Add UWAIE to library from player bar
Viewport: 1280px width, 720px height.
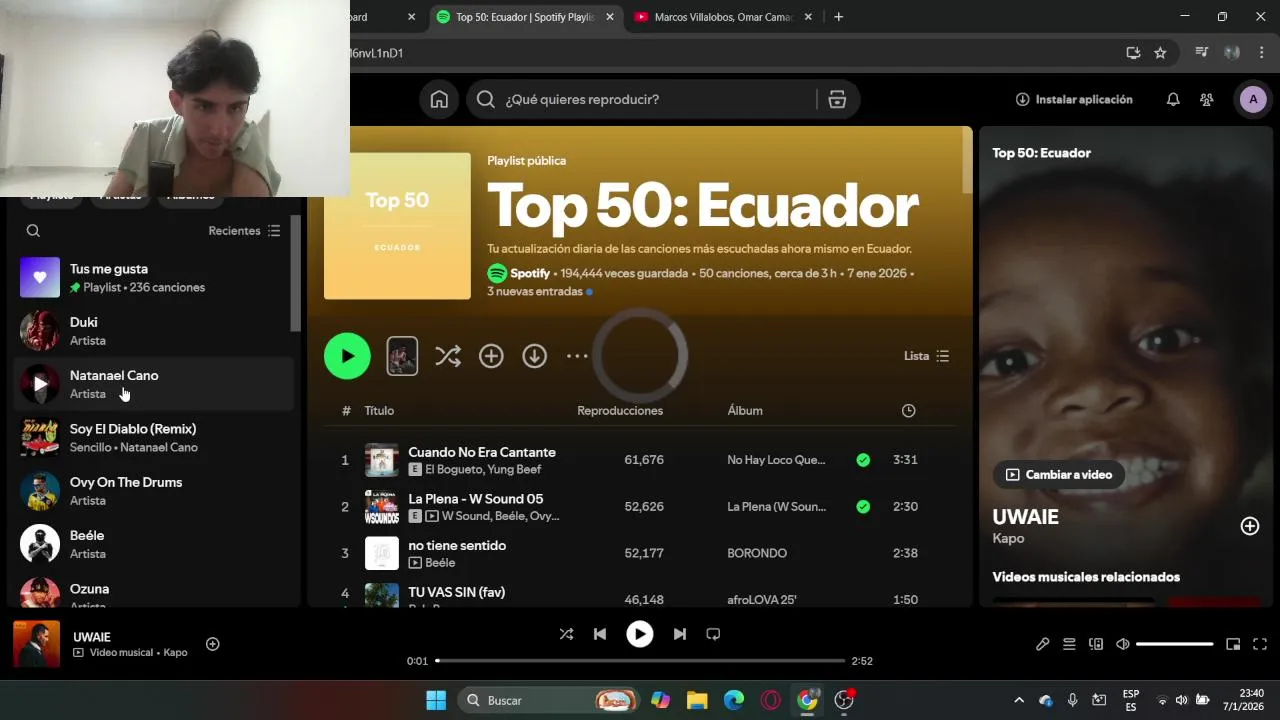[x=212, y=644]
